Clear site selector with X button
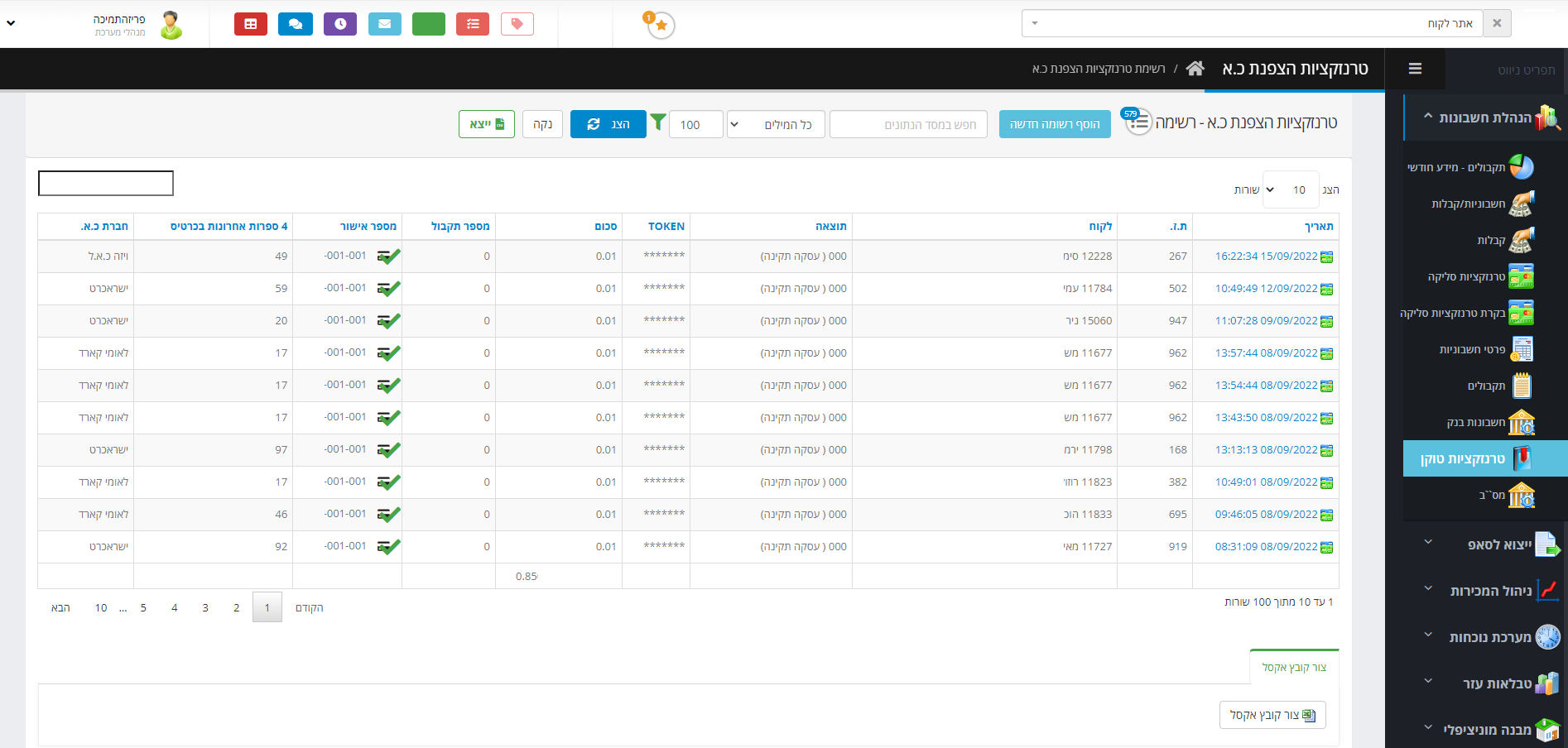Image resolution: width=1568 pixels, height=748 pixels. [x=1497, y=23]
